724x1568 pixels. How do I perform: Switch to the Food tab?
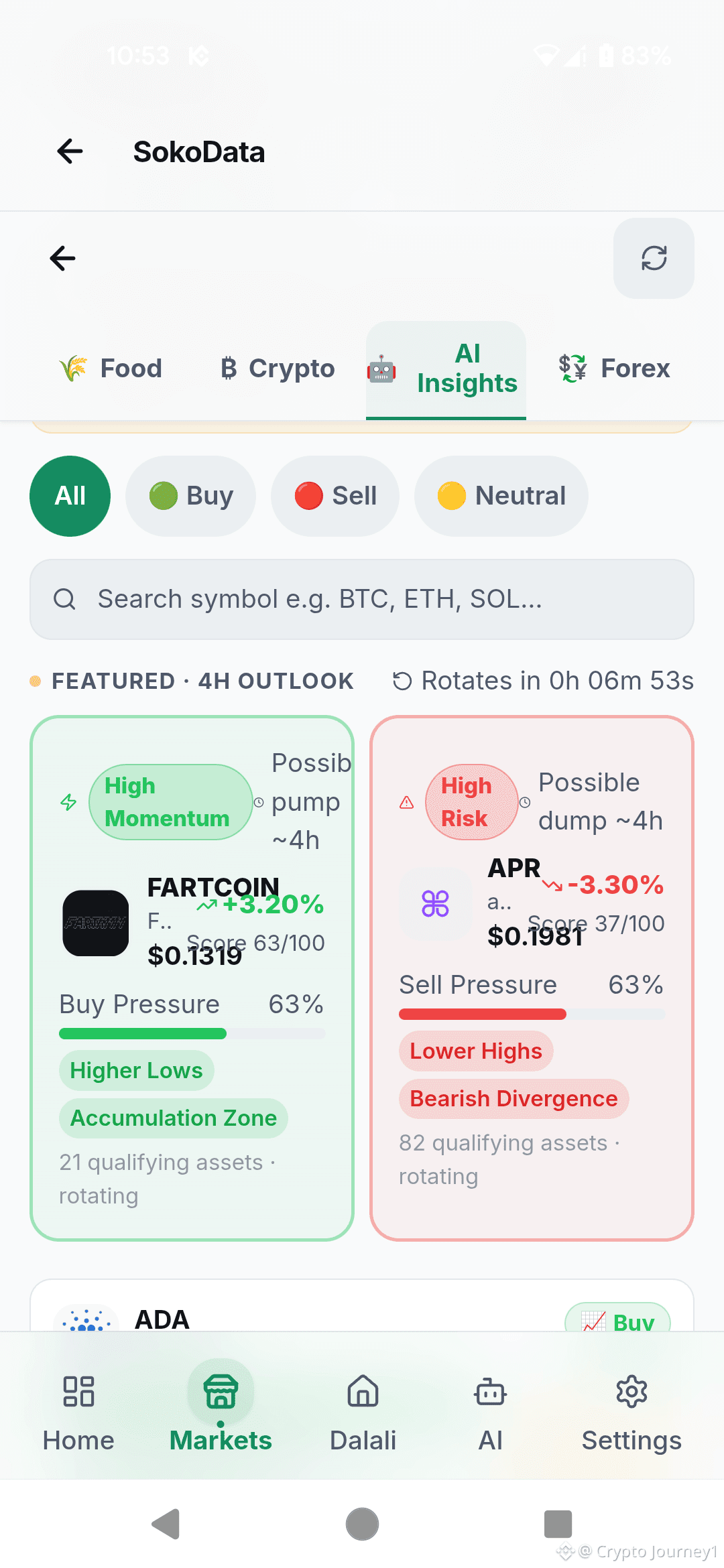(x=111, y=369)
